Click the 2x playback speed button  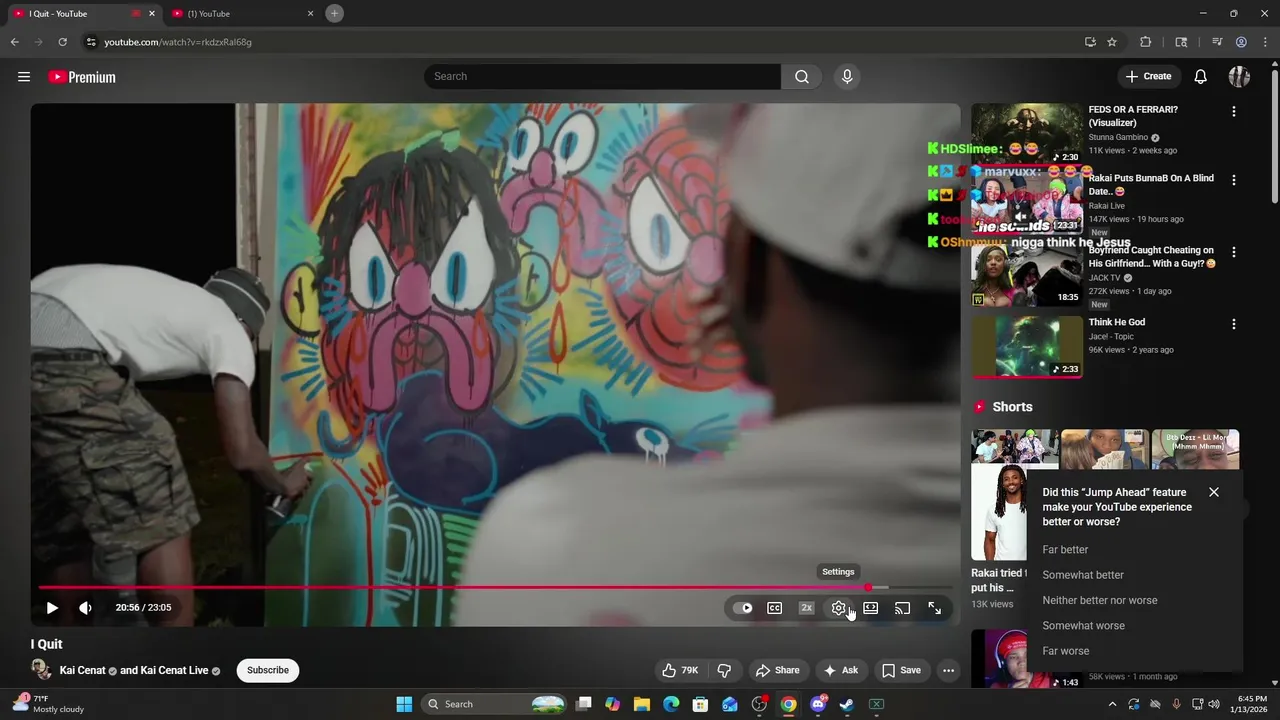tap(806, 608)
